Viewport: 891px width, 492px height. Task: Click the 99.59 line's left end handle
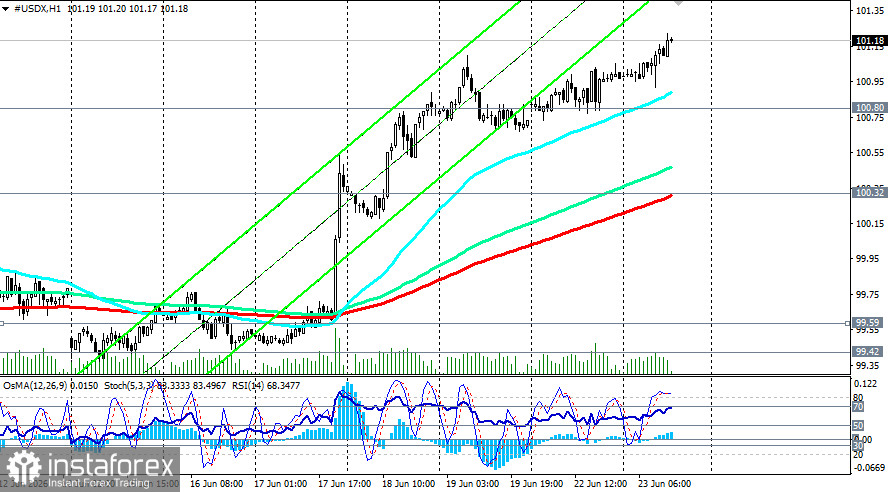pos(2,323)
